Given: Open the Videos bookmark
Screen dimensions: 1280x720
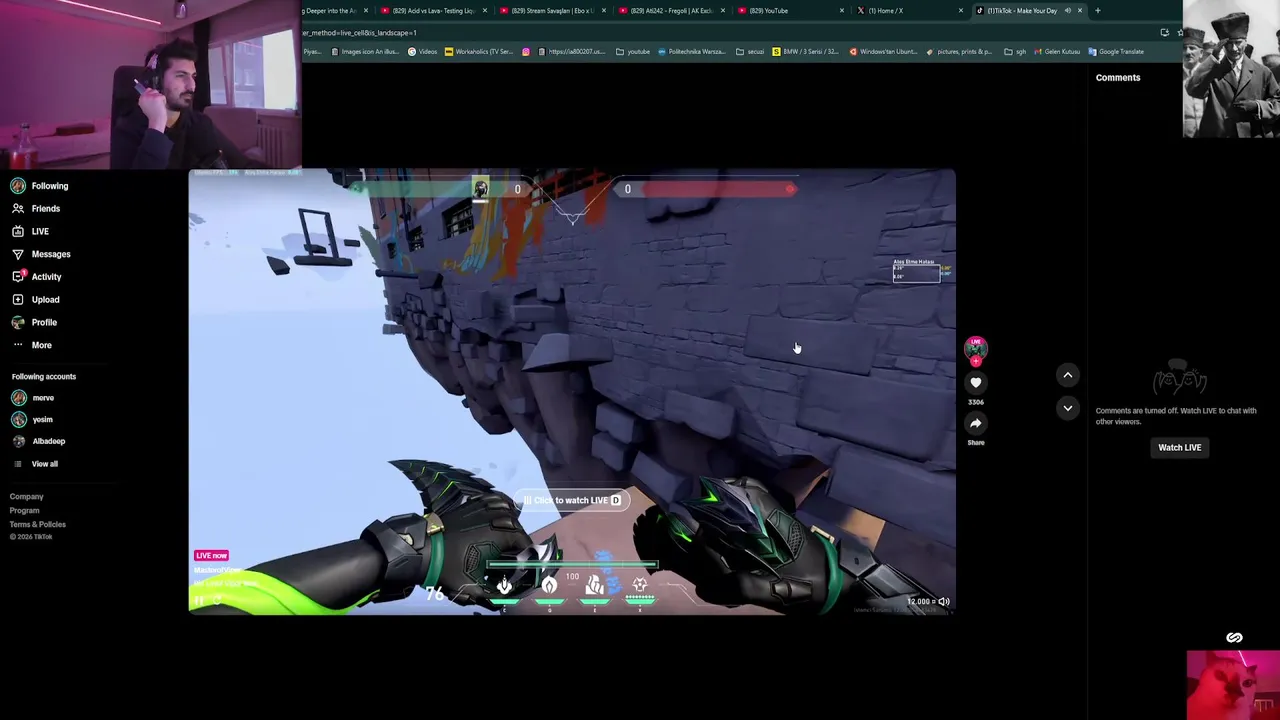Looking at the screenshot, I should 422,52.
